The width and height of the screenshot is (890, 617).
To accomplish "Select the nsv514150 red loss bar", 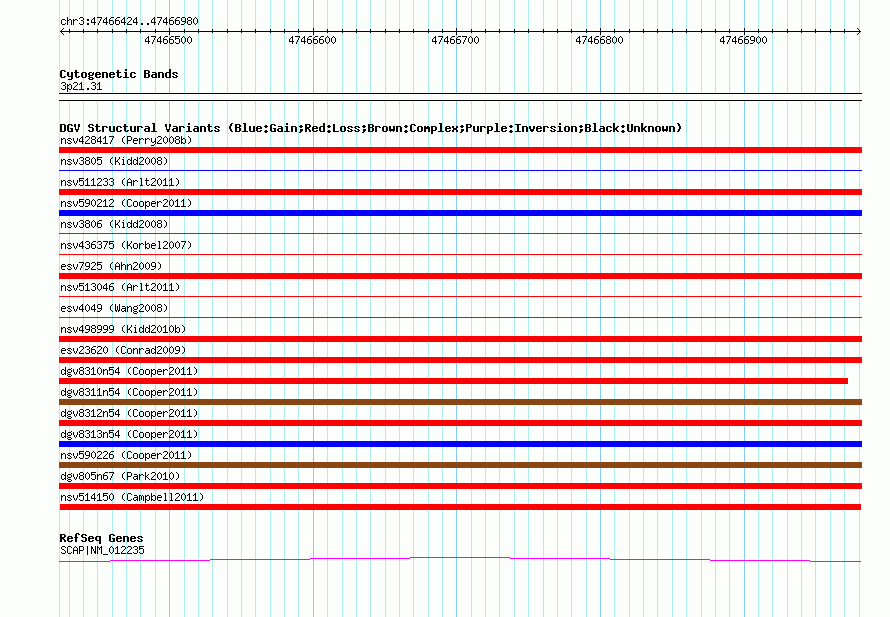I will [460, 507].
